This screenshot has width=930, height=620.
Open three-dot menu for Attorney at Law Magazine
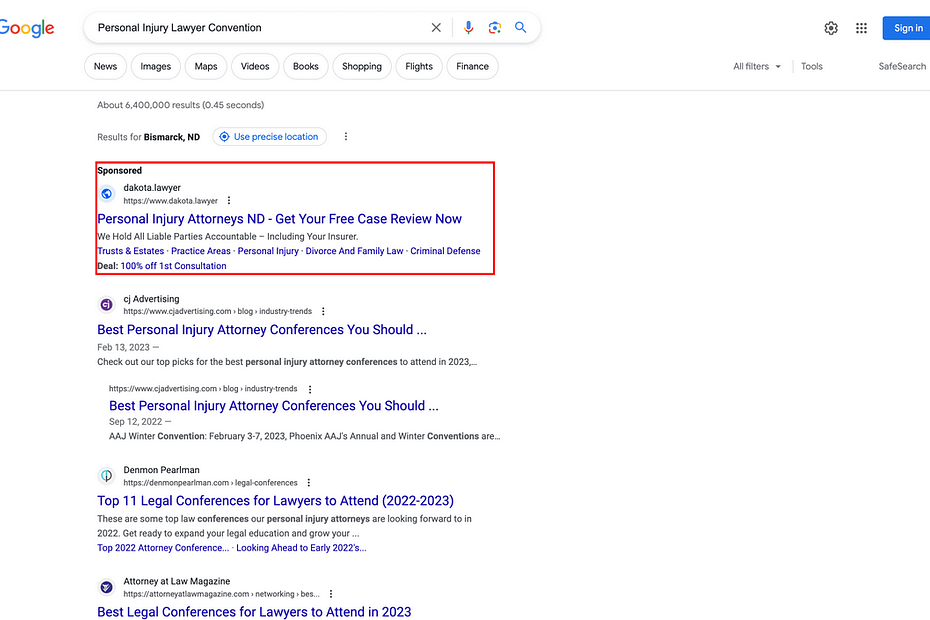click(x=330, y=594)
